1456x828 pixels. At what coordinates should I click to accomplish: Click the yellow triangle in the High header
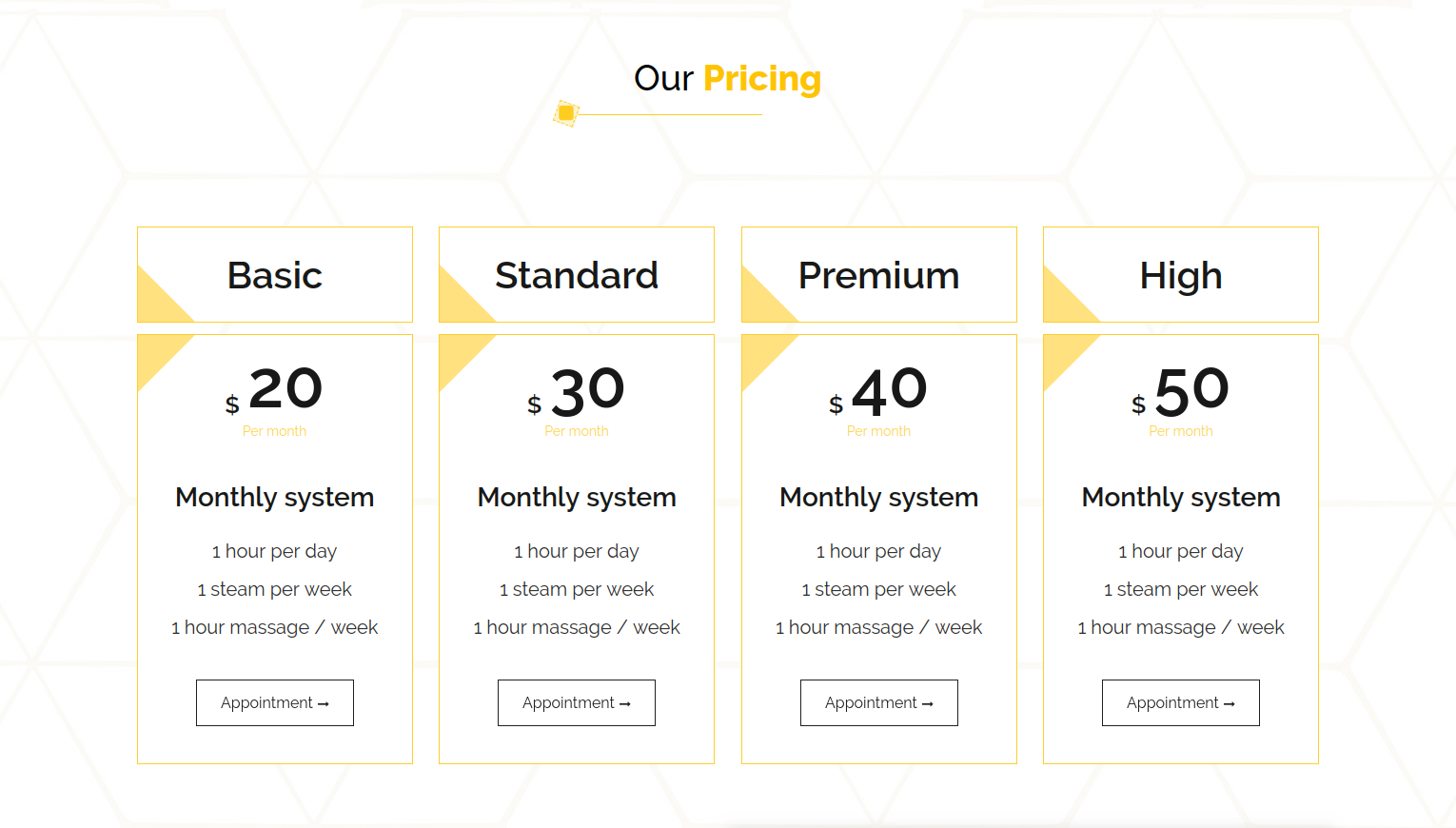[x=1063, y=303]
